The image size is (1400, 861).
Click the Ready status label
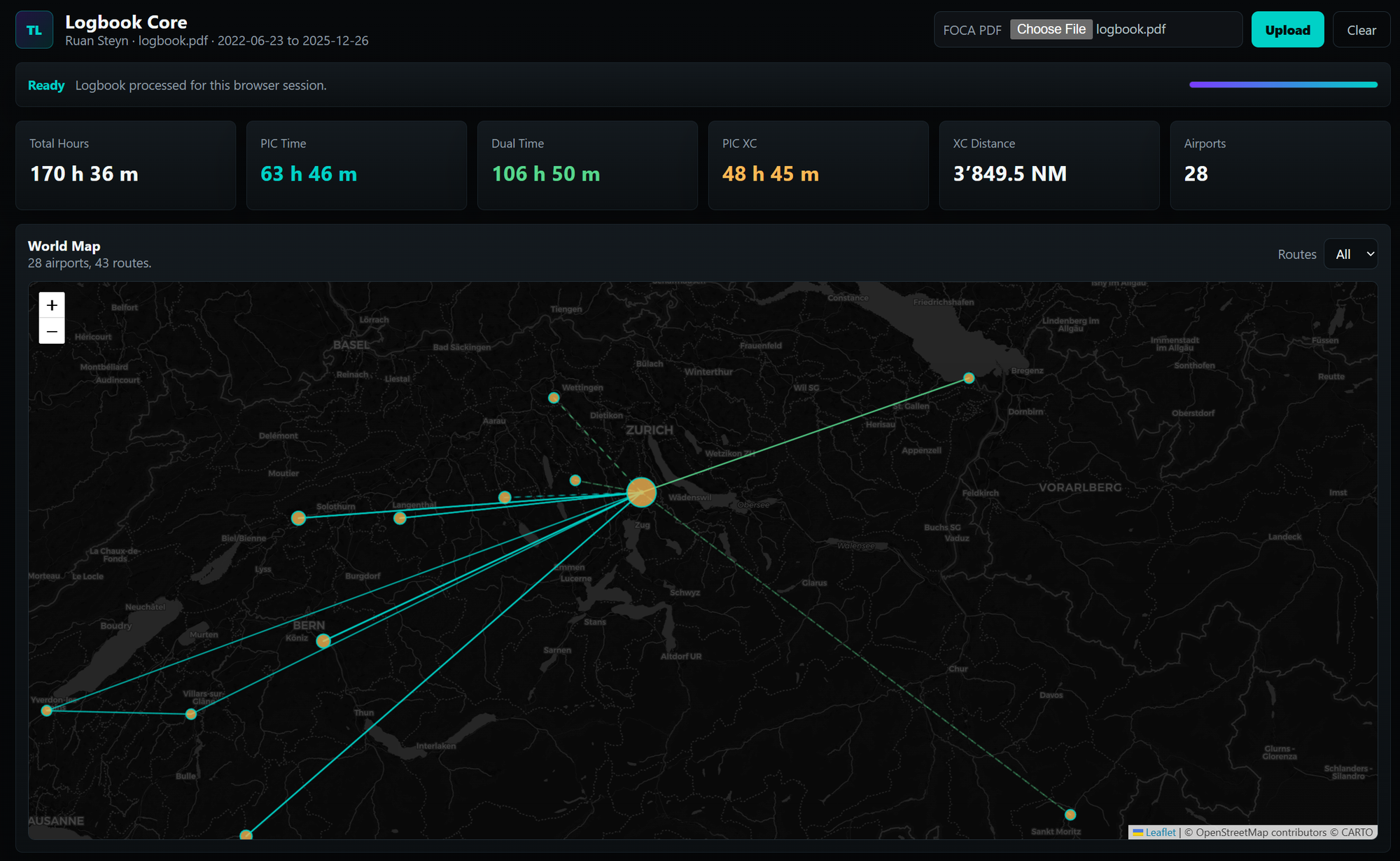[x=46, y=85]
